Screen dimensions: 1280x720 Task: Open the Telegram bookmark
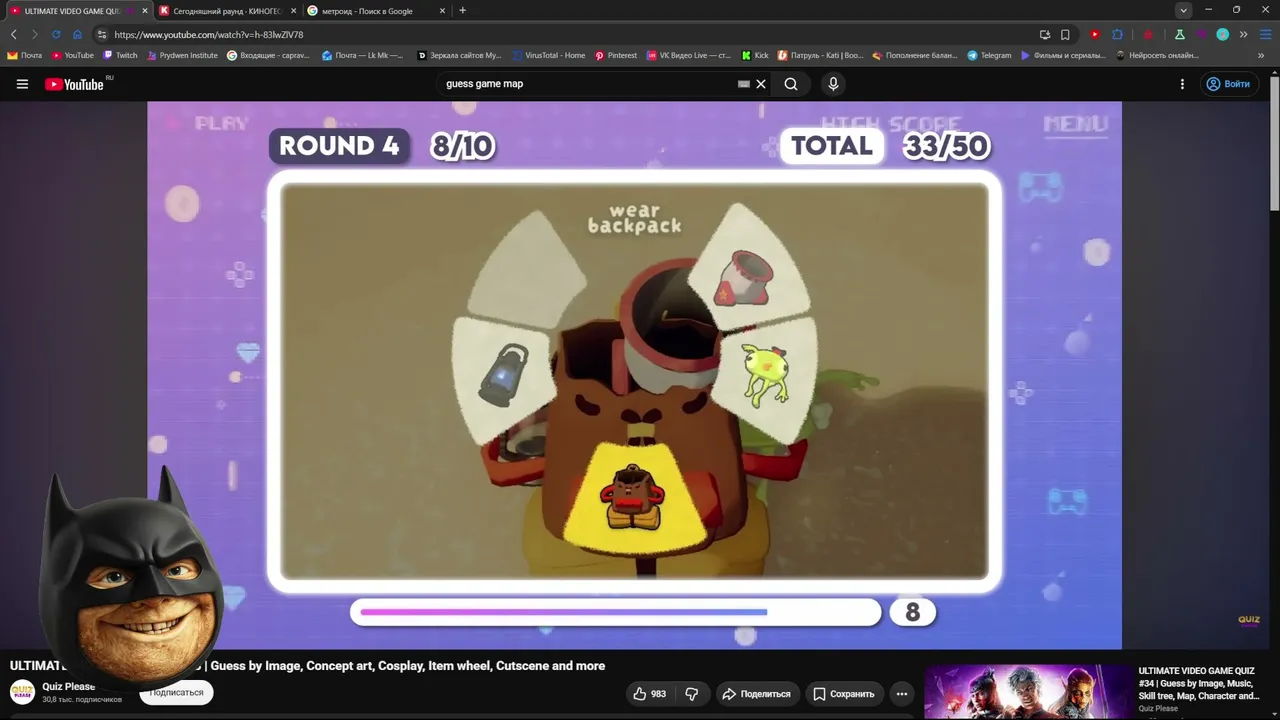click(990, 56)
